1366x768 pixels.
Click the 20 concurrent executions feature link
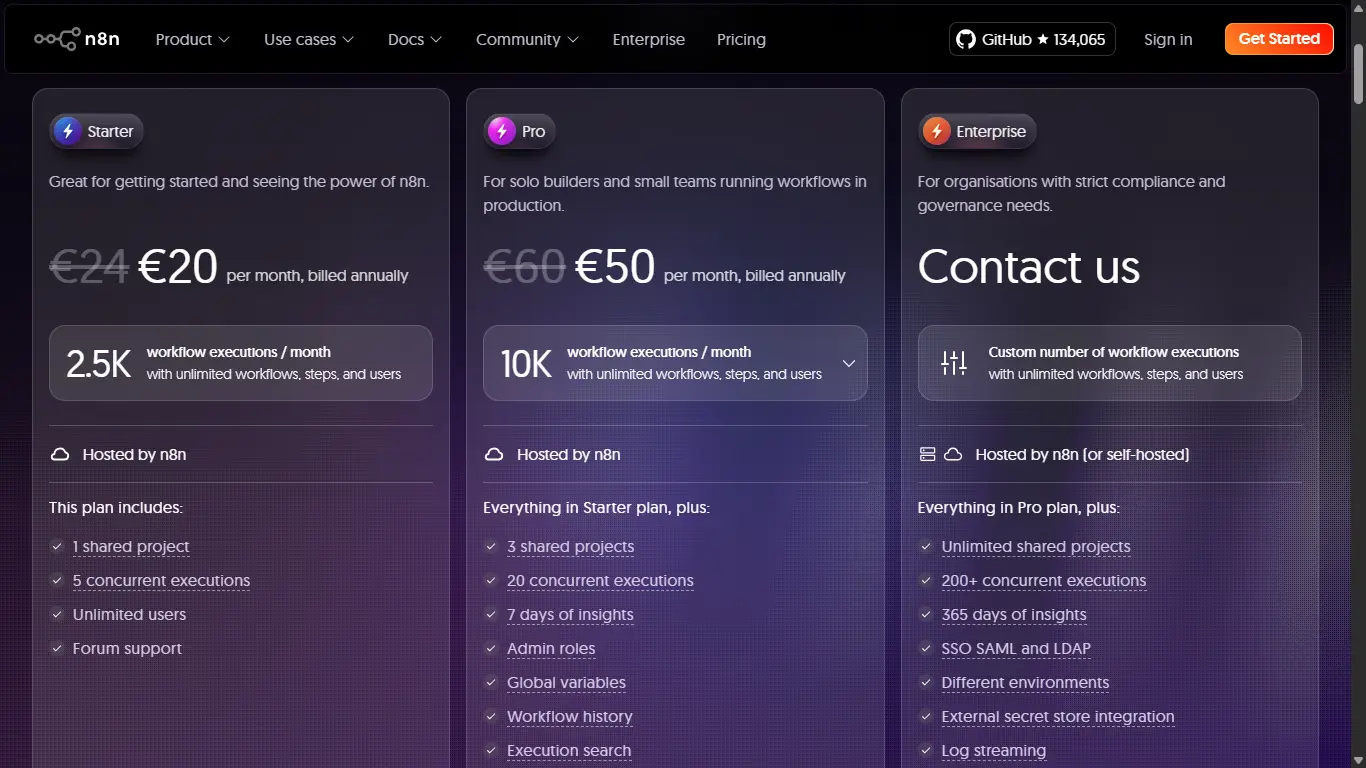pyautogui.click(x=600, y=581)
